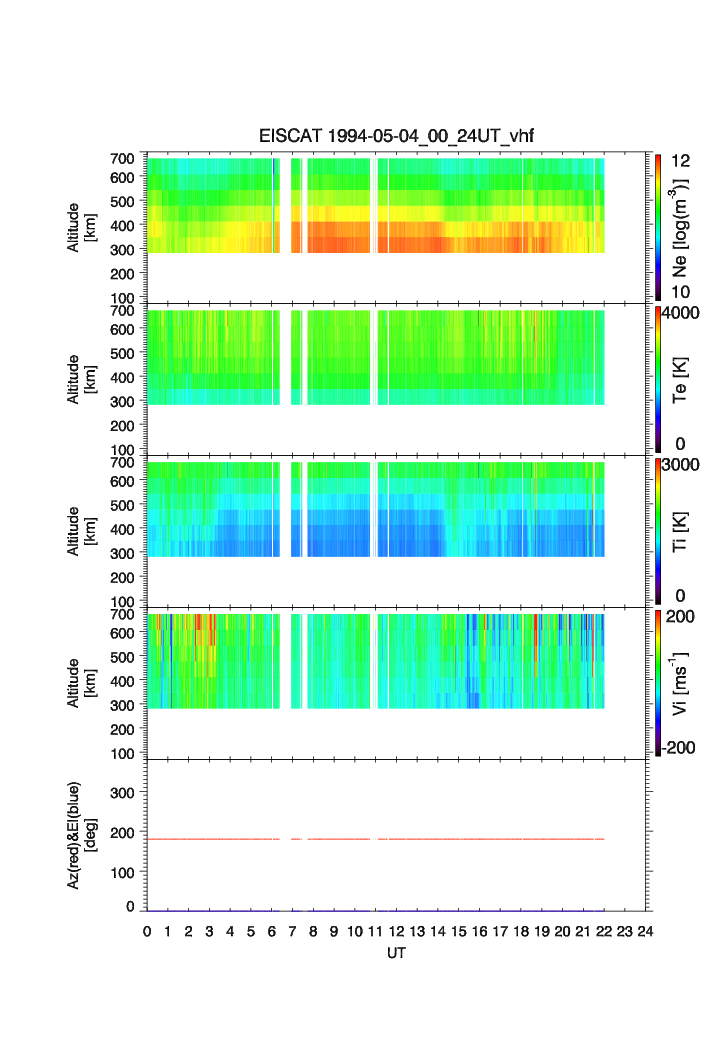Click the Altitude label of the top panel

tap(77, 226)
